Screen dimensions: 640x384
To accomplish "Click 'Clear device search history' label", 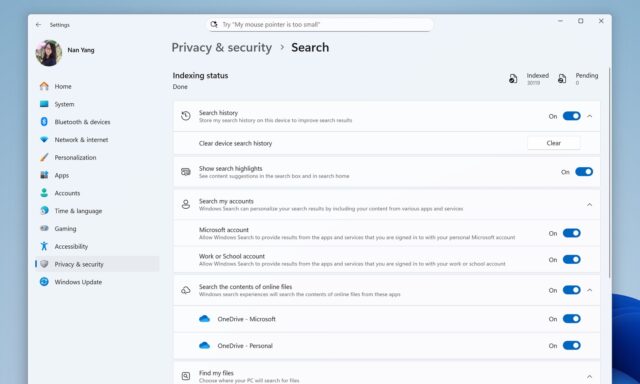I will (x=236, y=143).
